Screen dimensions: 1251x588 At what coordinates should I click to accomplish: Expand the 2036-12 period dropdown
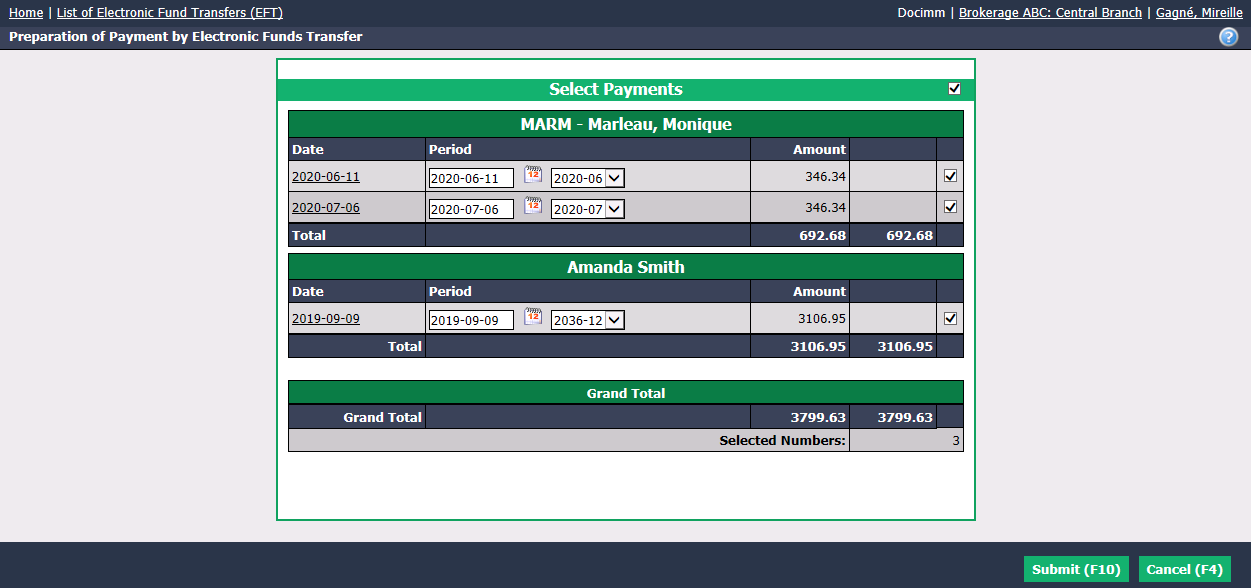point(588,320)
